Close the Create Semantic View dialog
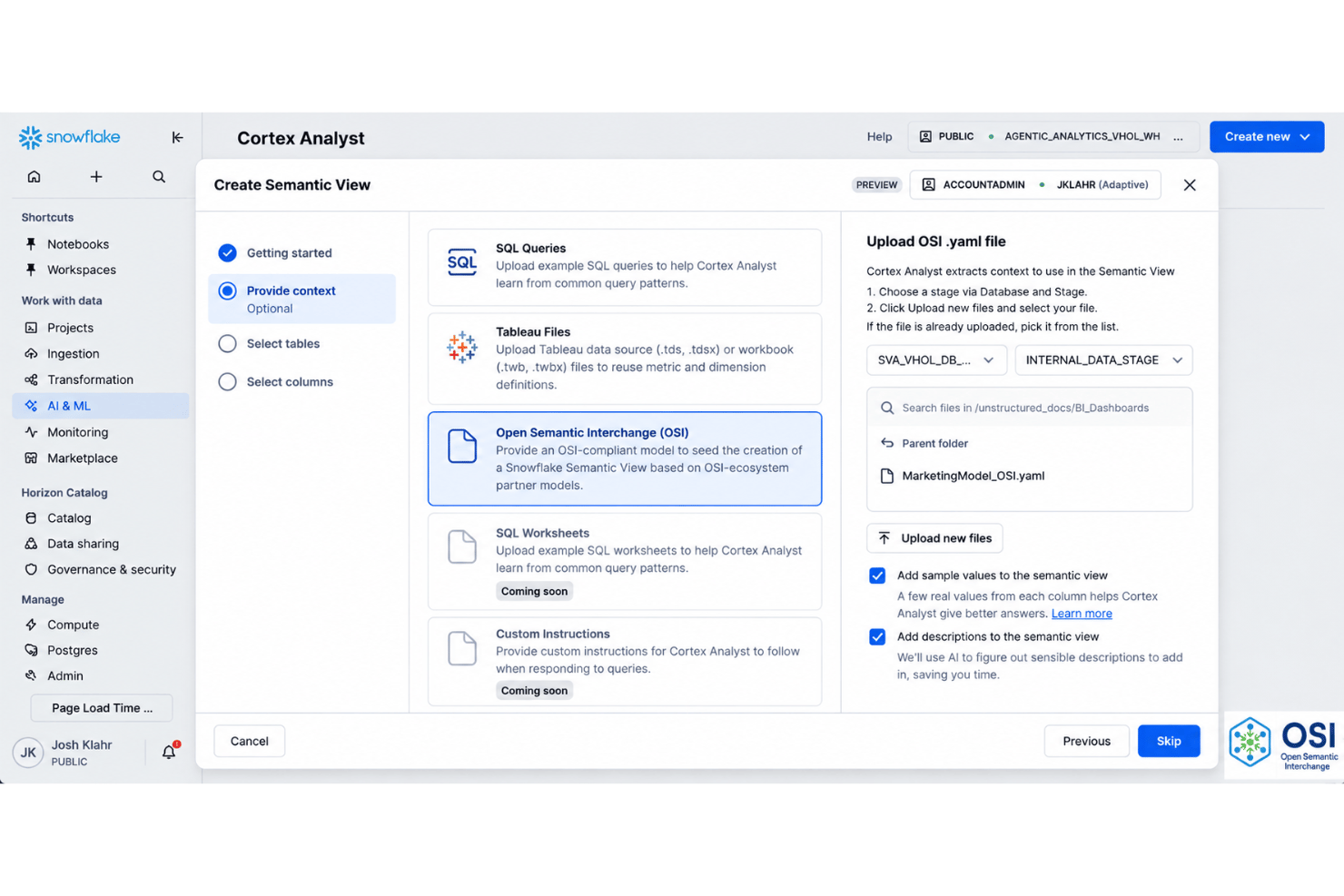The width and height of the screenshot is (1344, 896). (1190, 185)
